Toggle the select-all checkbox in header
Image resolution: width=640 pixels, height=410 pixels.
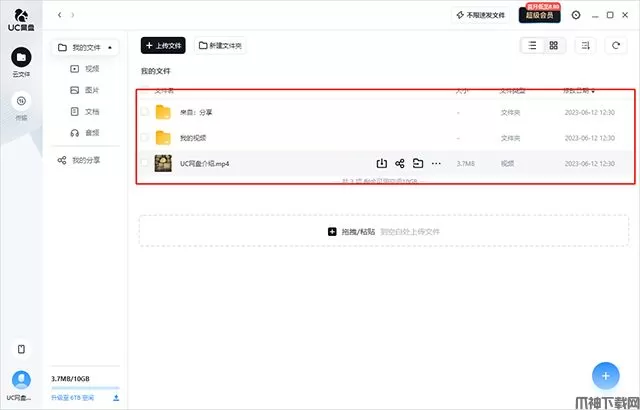pos(144,89)
